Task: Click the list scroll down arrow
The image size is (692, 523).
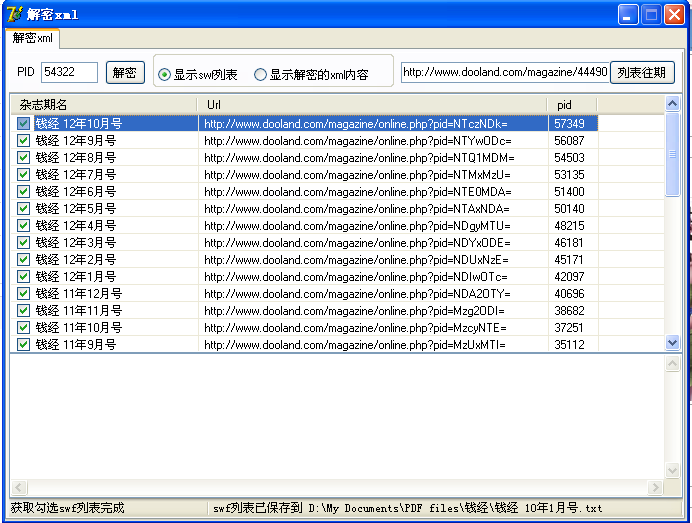Action: tap(672, 342)
